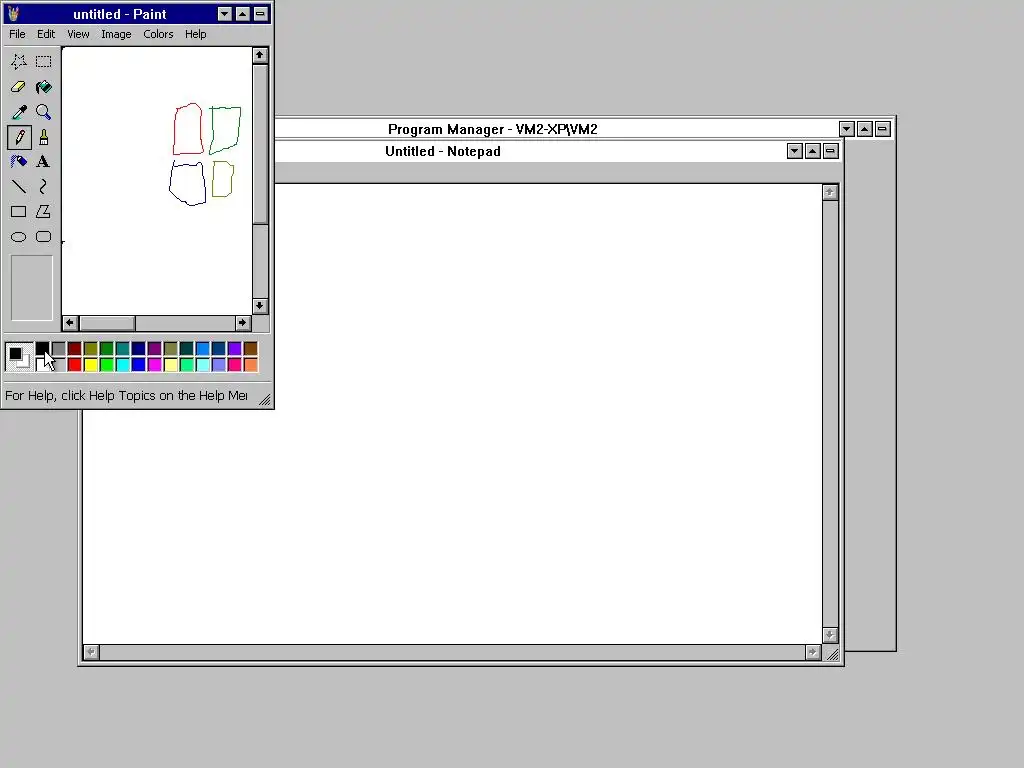Choose the Airbrush spray tool
Viewport: 1024px width, 768px height.
pyautogui.click(x=18, y=162)
